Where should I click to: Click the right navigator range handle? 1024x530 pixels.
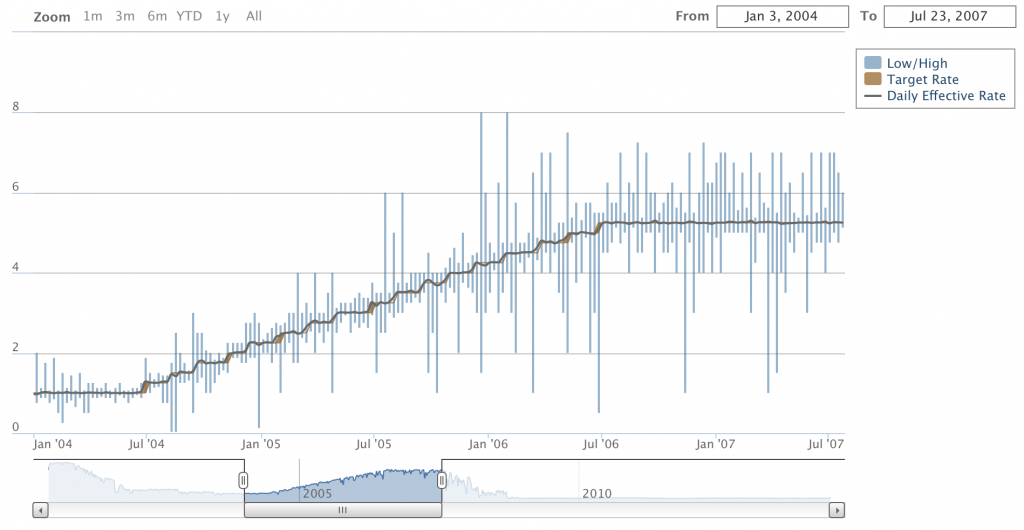(x=441, y=481)
